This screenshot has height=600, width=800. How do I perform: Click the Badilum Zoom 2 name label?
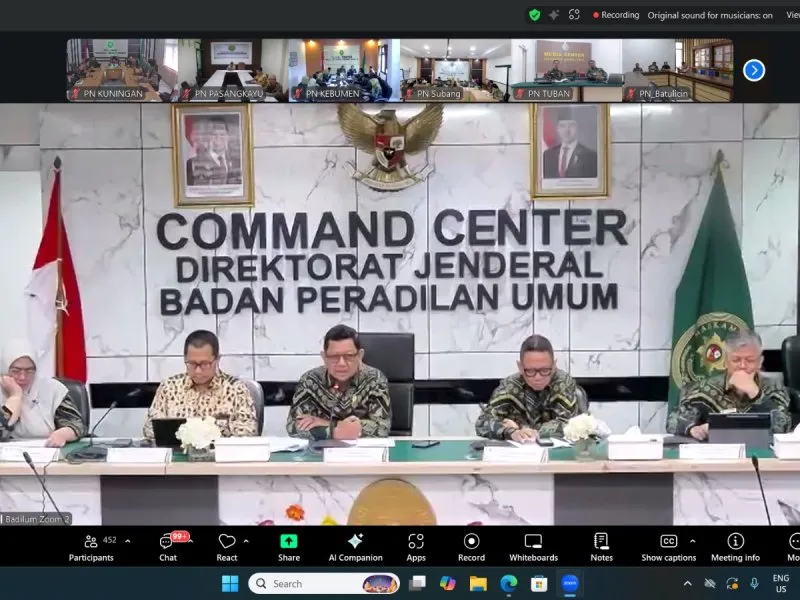(36, 519)
